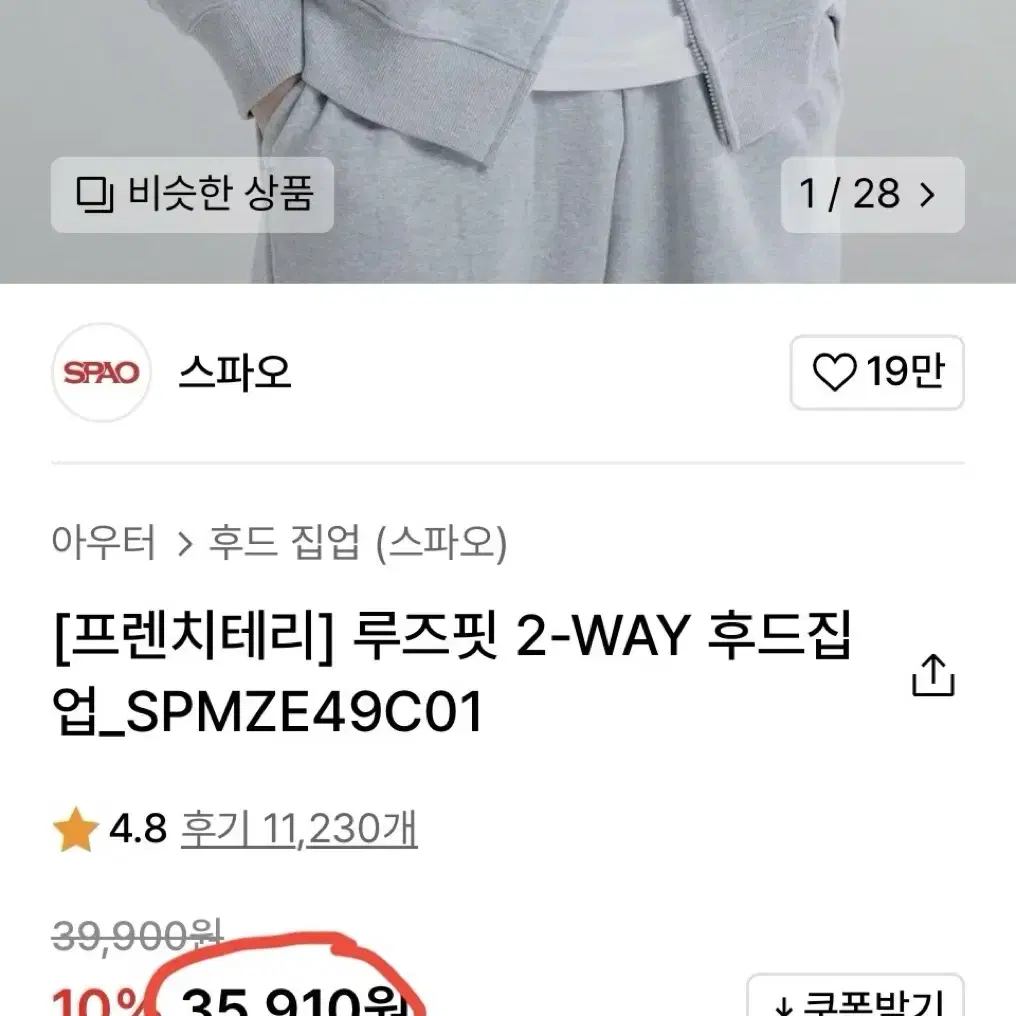Tap the 4.8 rating score

[x=138, y=829]
